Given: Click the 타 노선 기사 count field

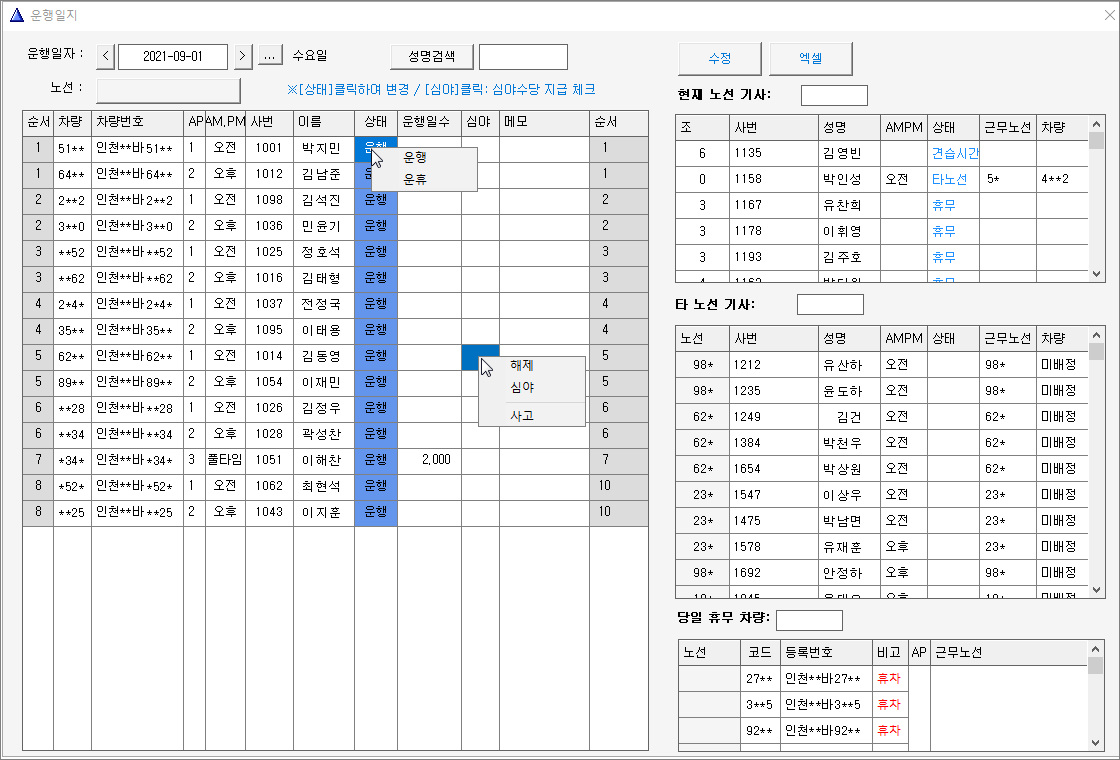Looking at the screenshot, I should tap(830, 304).
